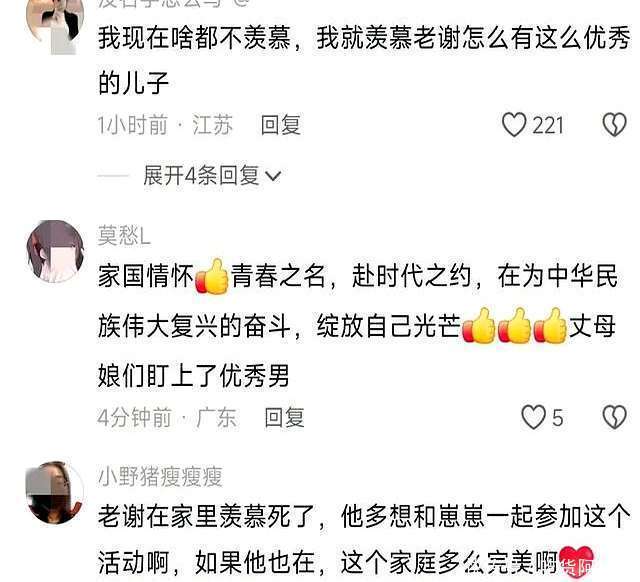Open the top commenter's avatar
This screenshot has width=640, height=582.
(56, 24)
